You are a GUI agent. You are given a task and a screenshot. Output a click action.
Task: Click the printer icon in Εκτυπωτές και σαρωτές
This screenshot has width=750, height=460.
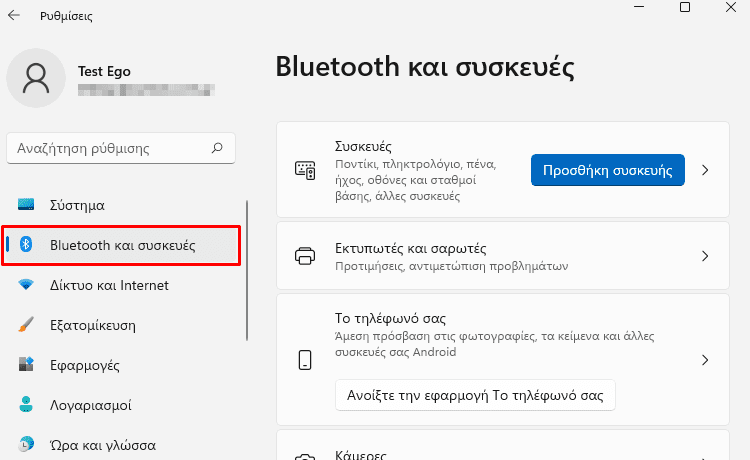(305, 256)
